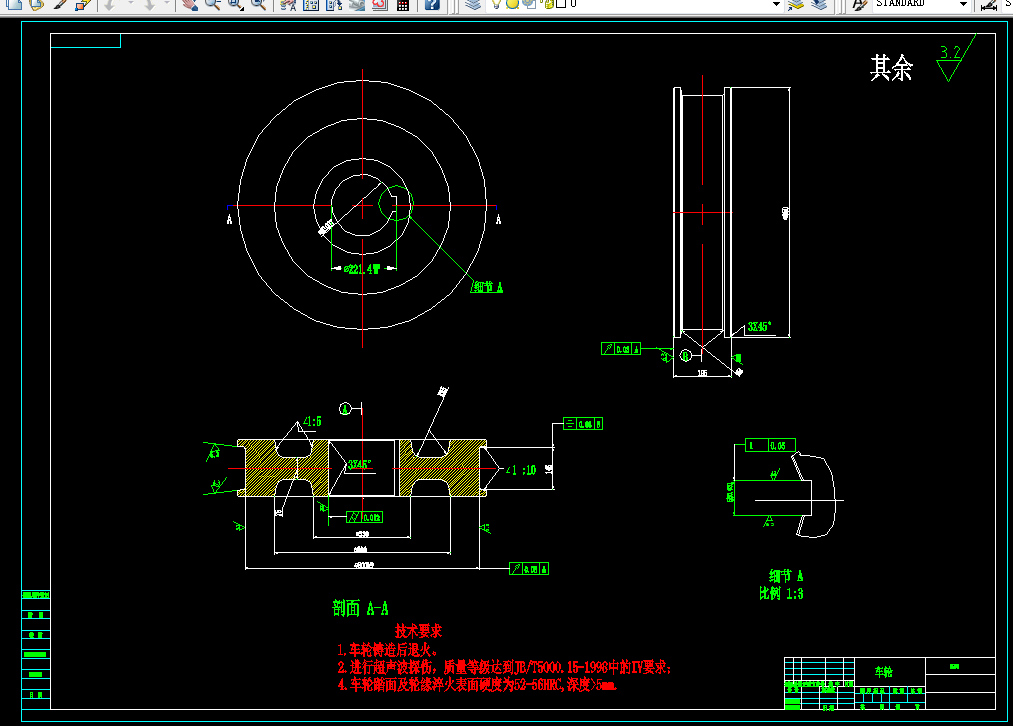Select the 细节 A title above scale text
The height and width of the screenshot is (726, 1013).
(786, 576)
